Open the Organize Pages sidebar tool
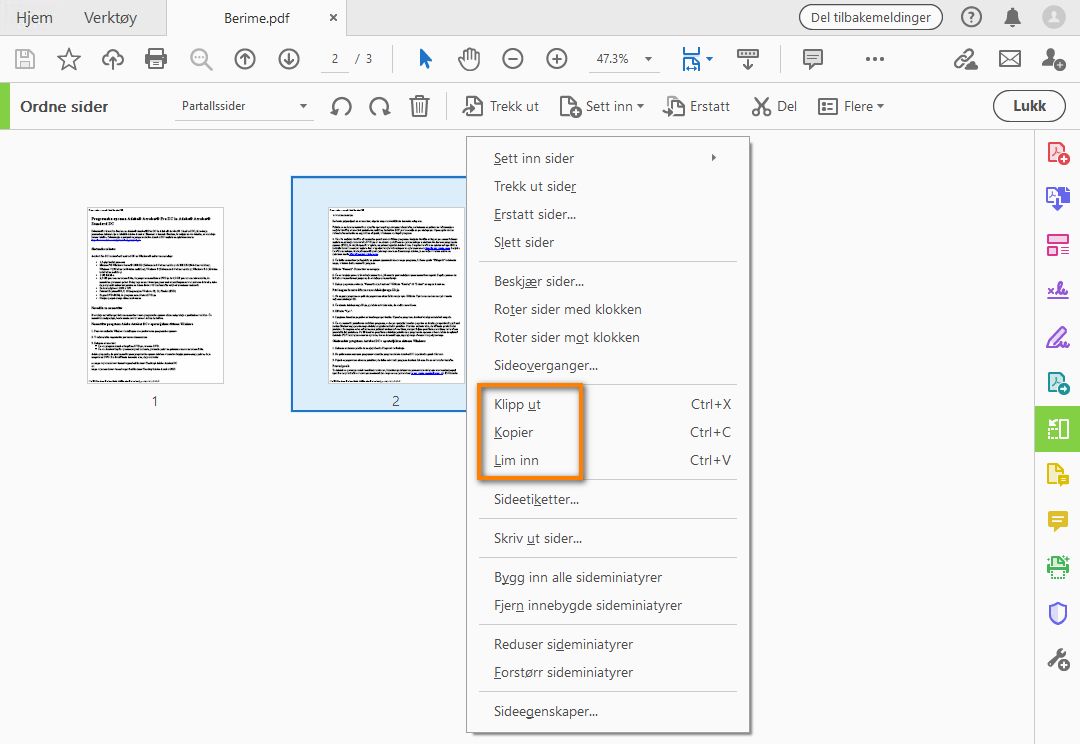 tap(1058, 429)
